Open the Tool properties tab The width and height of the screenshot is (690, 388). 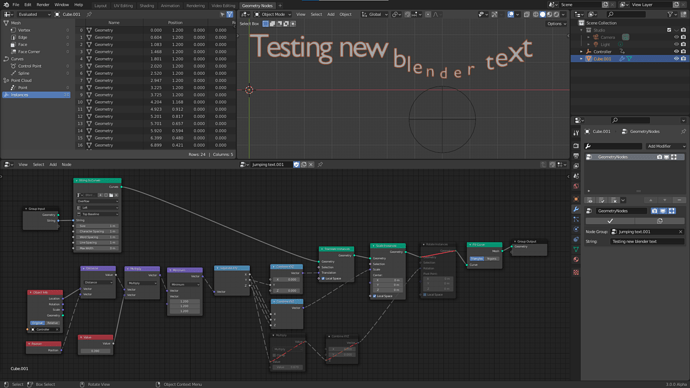576,133
